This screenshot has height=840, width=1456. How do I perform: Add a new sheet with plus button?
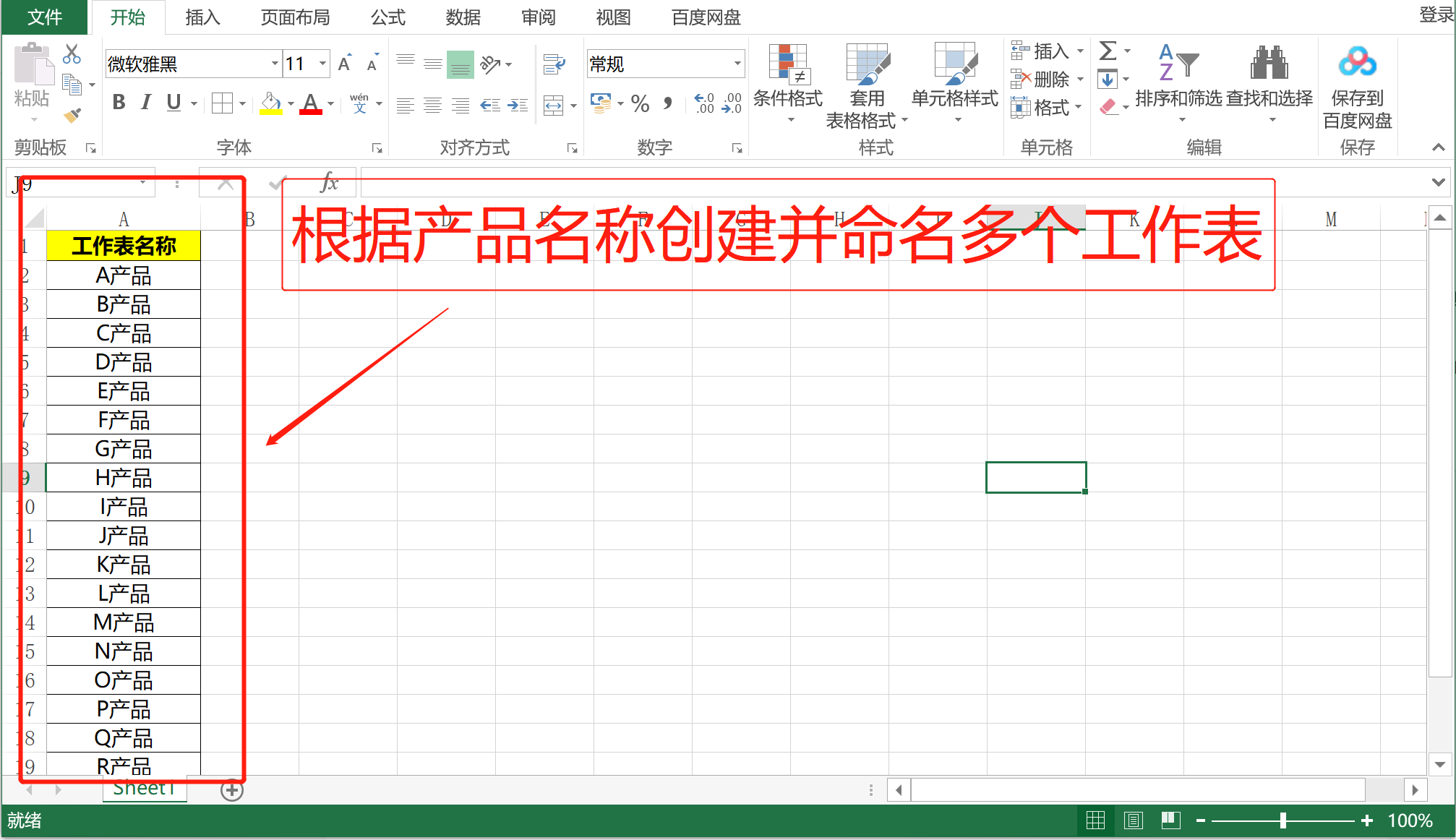[232, 790]
